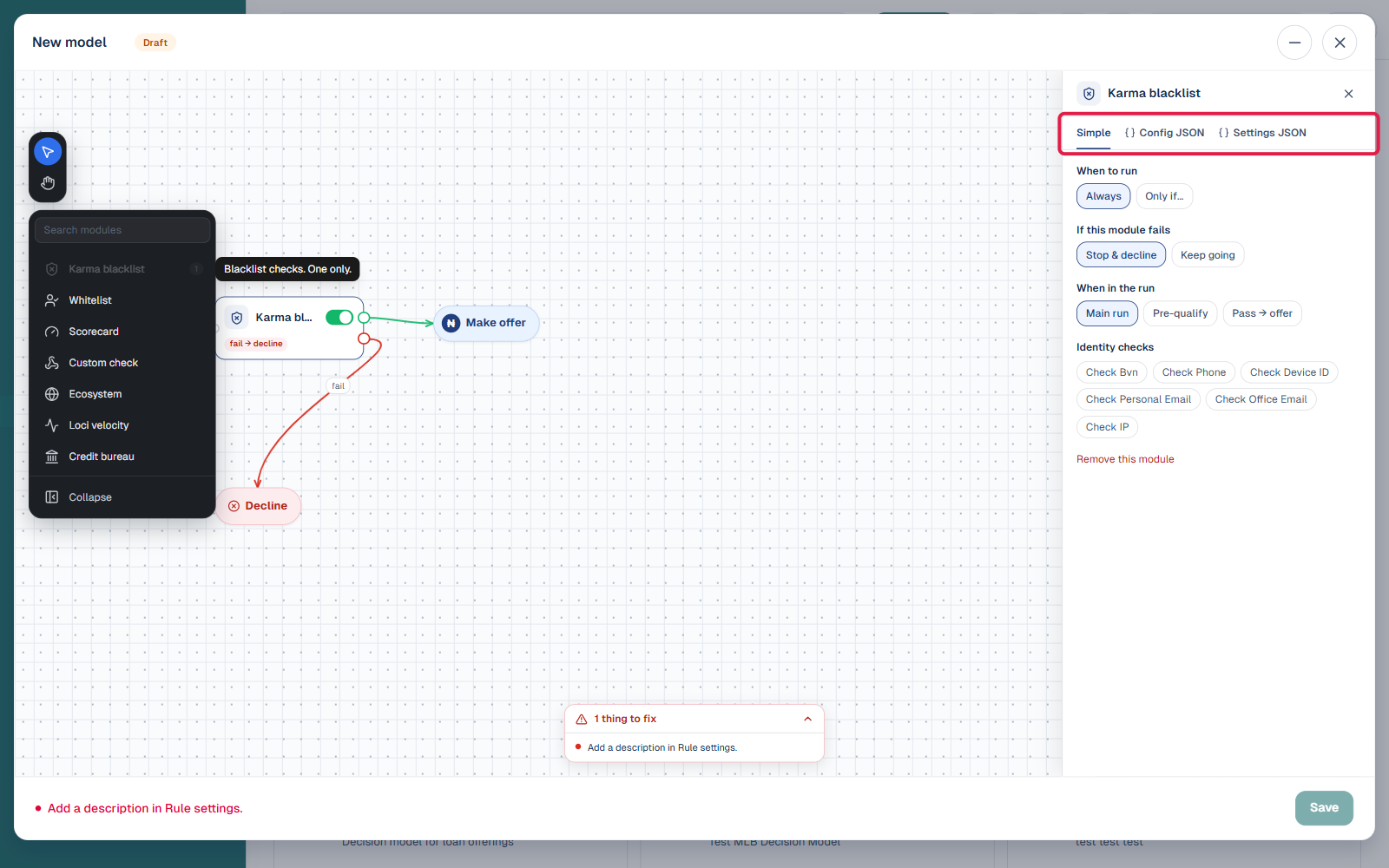The height and width of the screenshot is (868, 1389).
Task: Enable Check Personal Email identity check
Action: (x=1138, y=399)
